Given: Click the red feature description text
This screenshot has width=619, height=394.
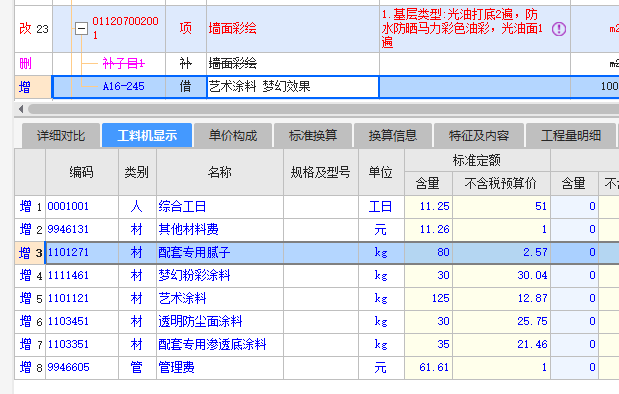Looking at the screenshot, I should pyautogui.click(x=462, y=28).
